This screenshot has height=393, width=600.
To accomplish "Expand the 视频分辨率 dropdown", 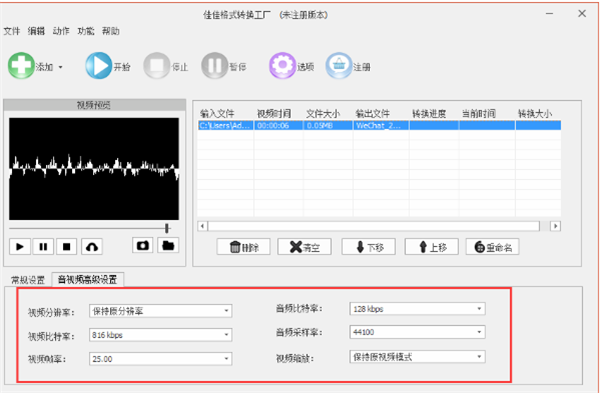I will [x=227, y=311].
